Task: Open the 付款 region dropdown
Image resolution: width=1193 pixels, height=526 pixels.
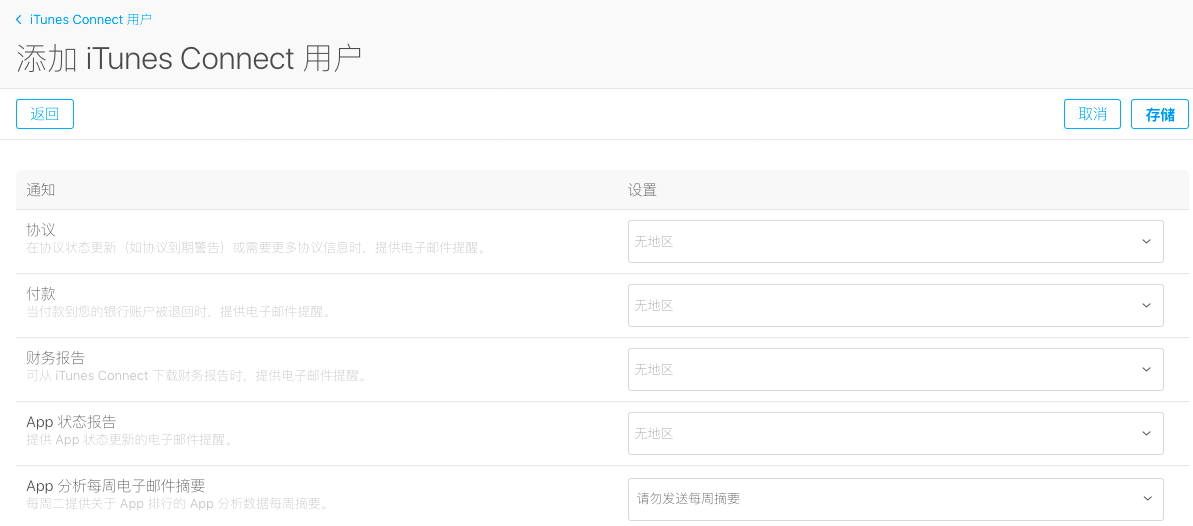Action: pyautogui.click(x=896, y=305)
